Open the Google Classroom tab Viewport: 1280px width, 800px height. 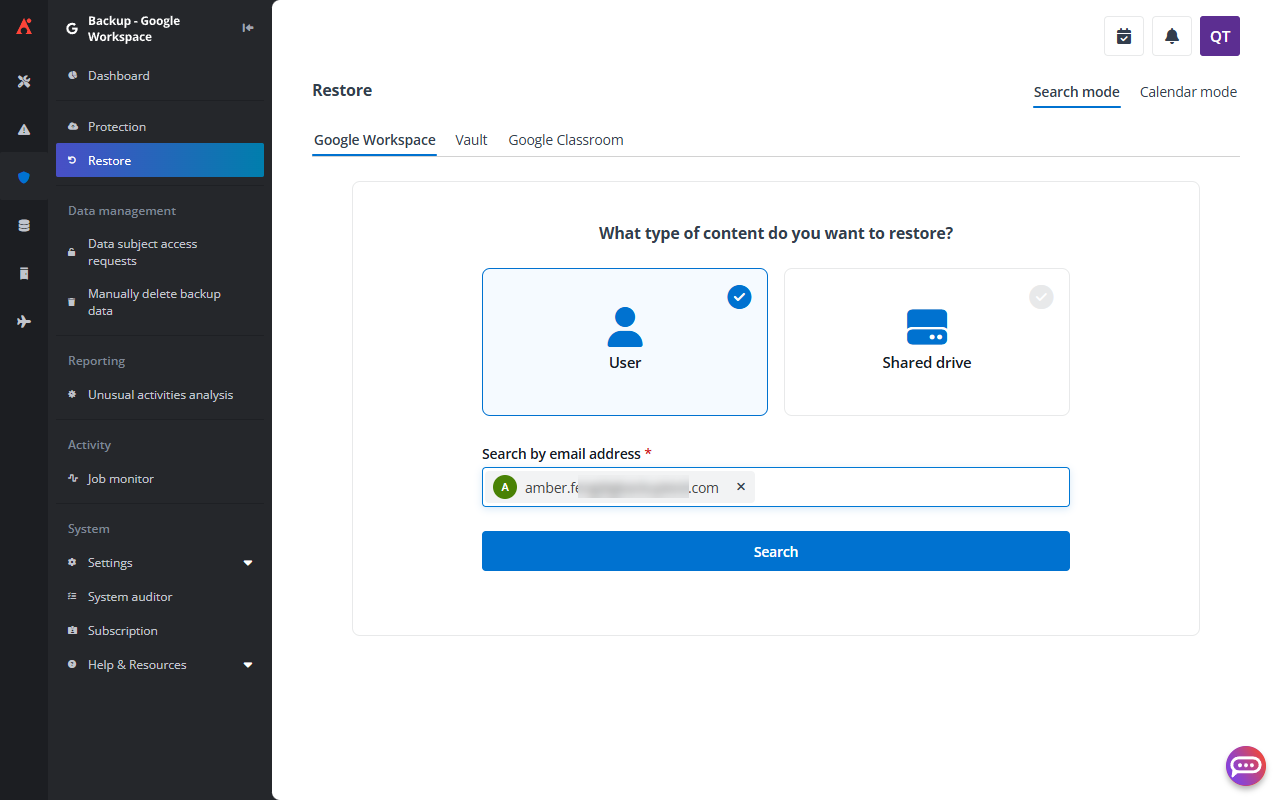[566, 140]
